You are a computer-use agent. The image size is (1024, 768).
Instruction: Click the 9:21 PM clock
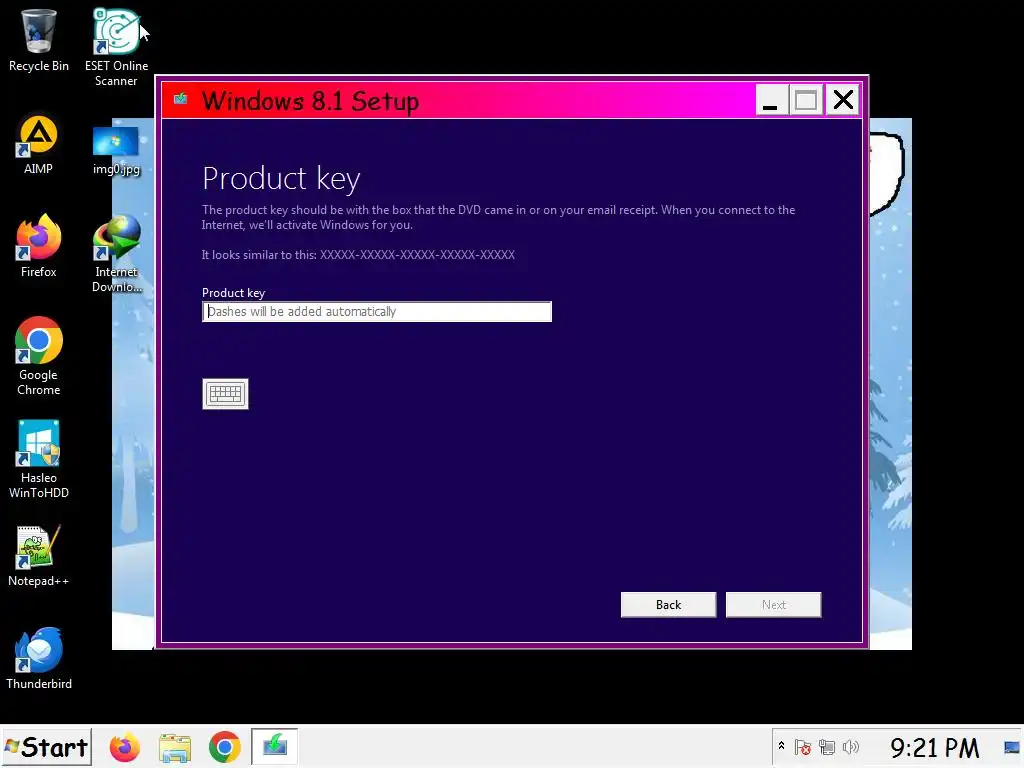pos(935,748)
